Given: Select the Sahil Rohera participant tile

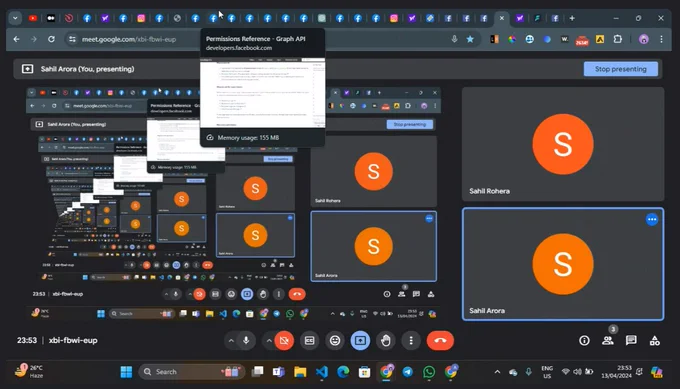Looking at the screenshot, I should pyautogui.click(x=562, y=144).
